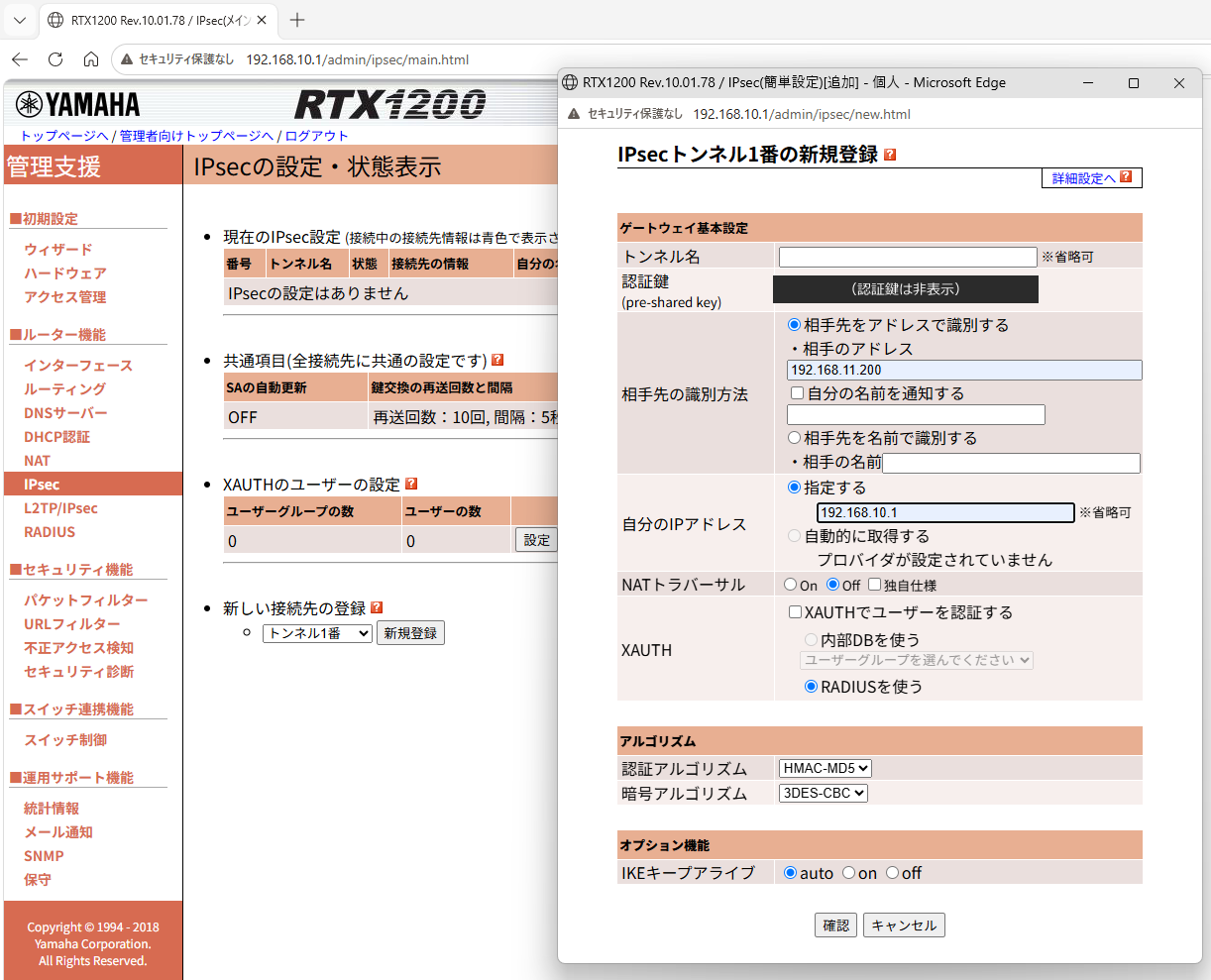The height and width of the screenshot is (980, 1211).
Task: Click the 確認 button in popup
Action: click(836, 925)
